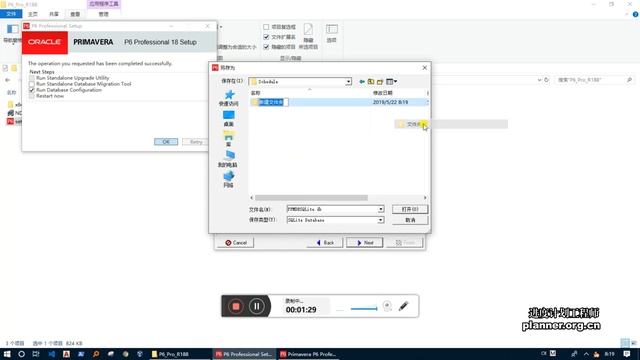
Task: Toggle item check boxes option in ribbon
Action: click(x=266, y=27)
